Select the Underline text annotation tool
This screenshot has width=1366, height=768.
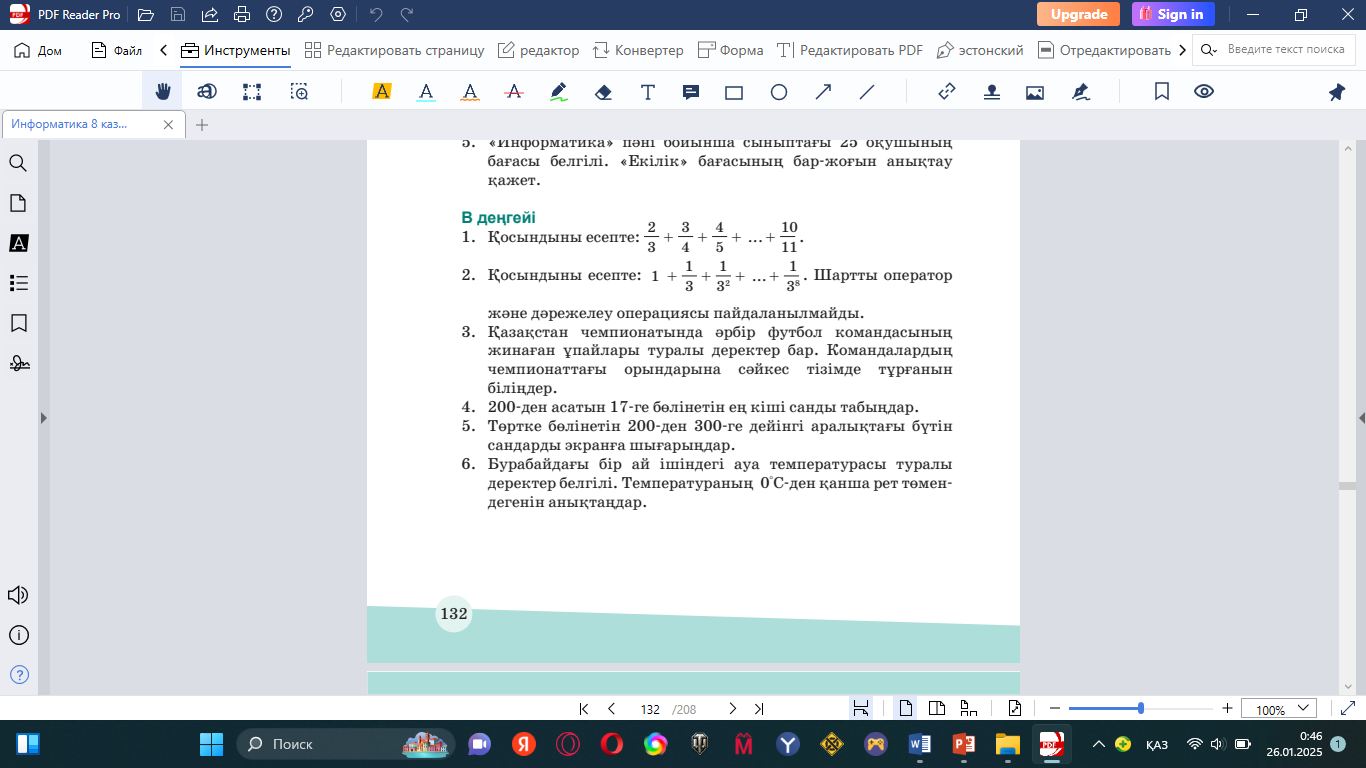point(426,92)
